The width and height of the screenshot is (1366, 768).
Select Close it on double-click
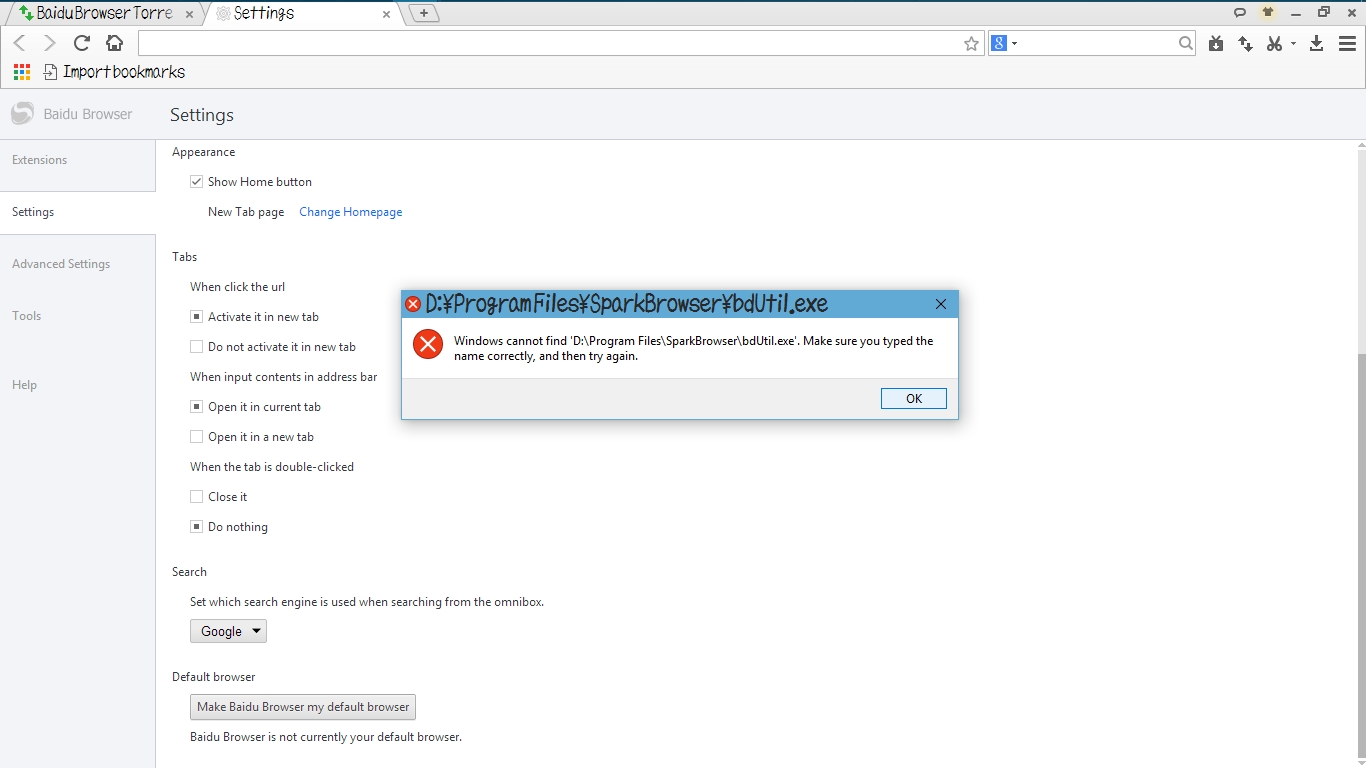[197, 497]
